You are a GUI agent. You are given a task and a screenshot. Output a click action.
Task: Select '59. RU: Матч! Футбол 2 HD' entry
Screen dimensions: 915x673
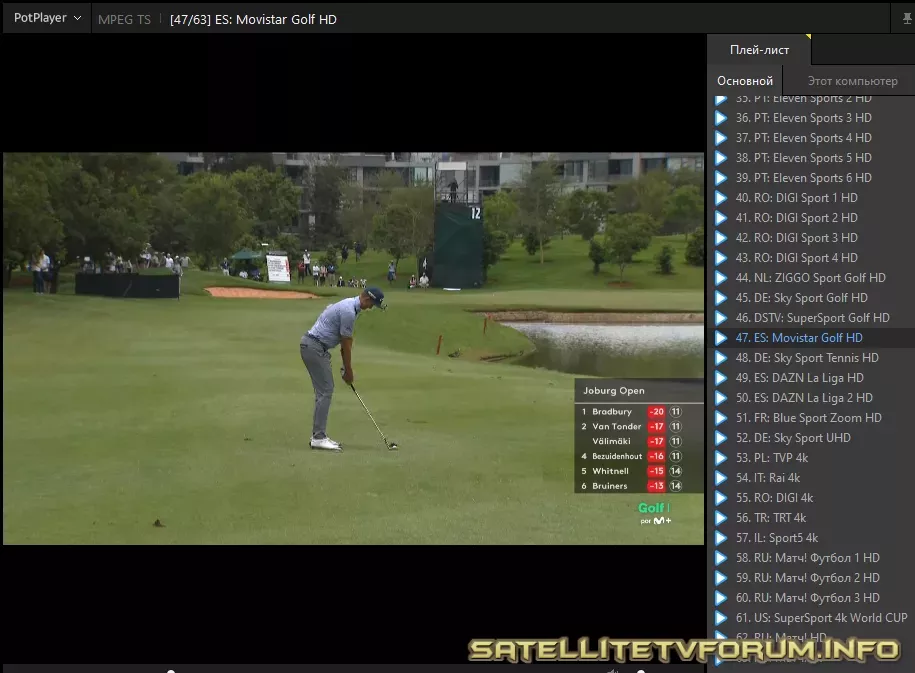point(808,578)
